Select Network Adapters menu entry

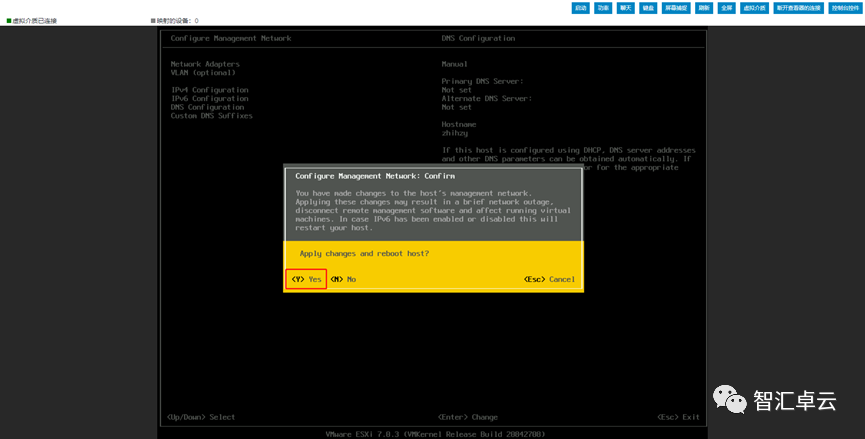(205, 64)
